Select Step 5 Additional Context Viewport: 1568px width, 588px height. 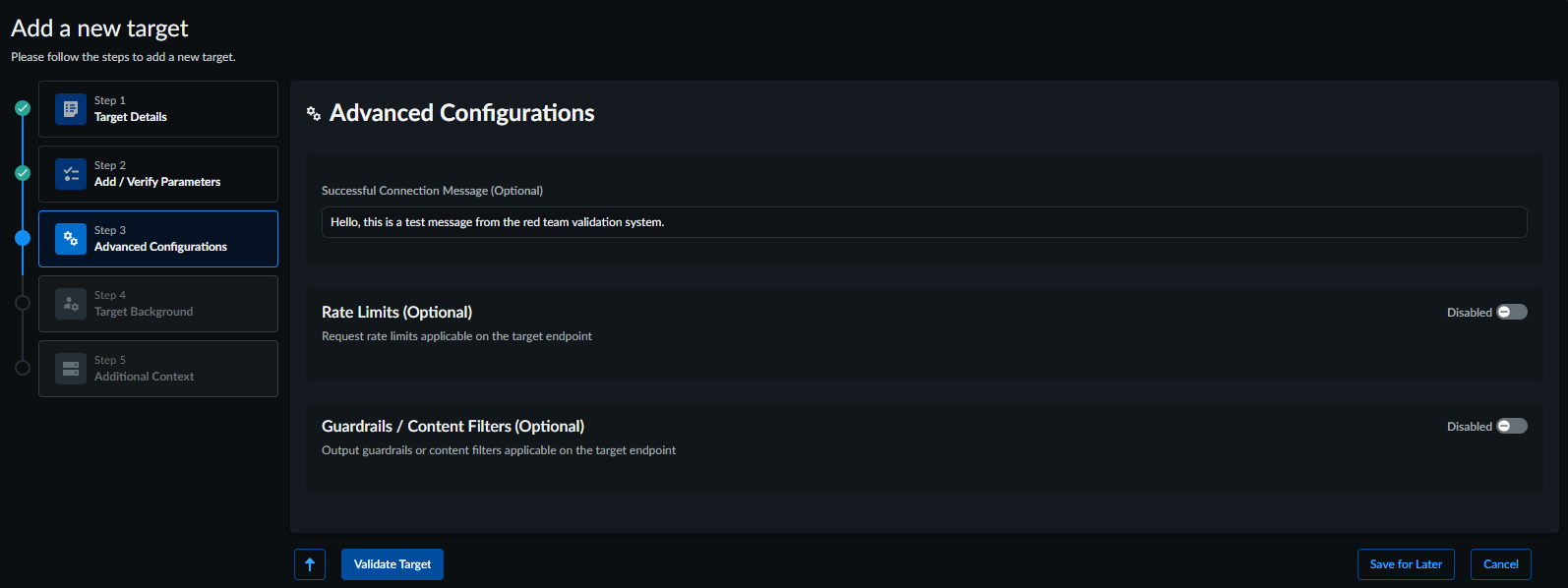point(158,369)
